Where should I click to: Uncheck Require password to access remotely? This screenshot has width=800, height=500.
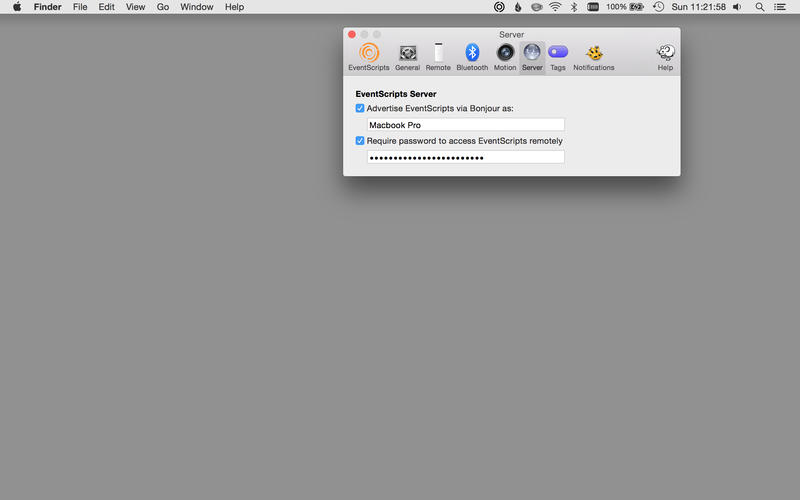point(361,141)
